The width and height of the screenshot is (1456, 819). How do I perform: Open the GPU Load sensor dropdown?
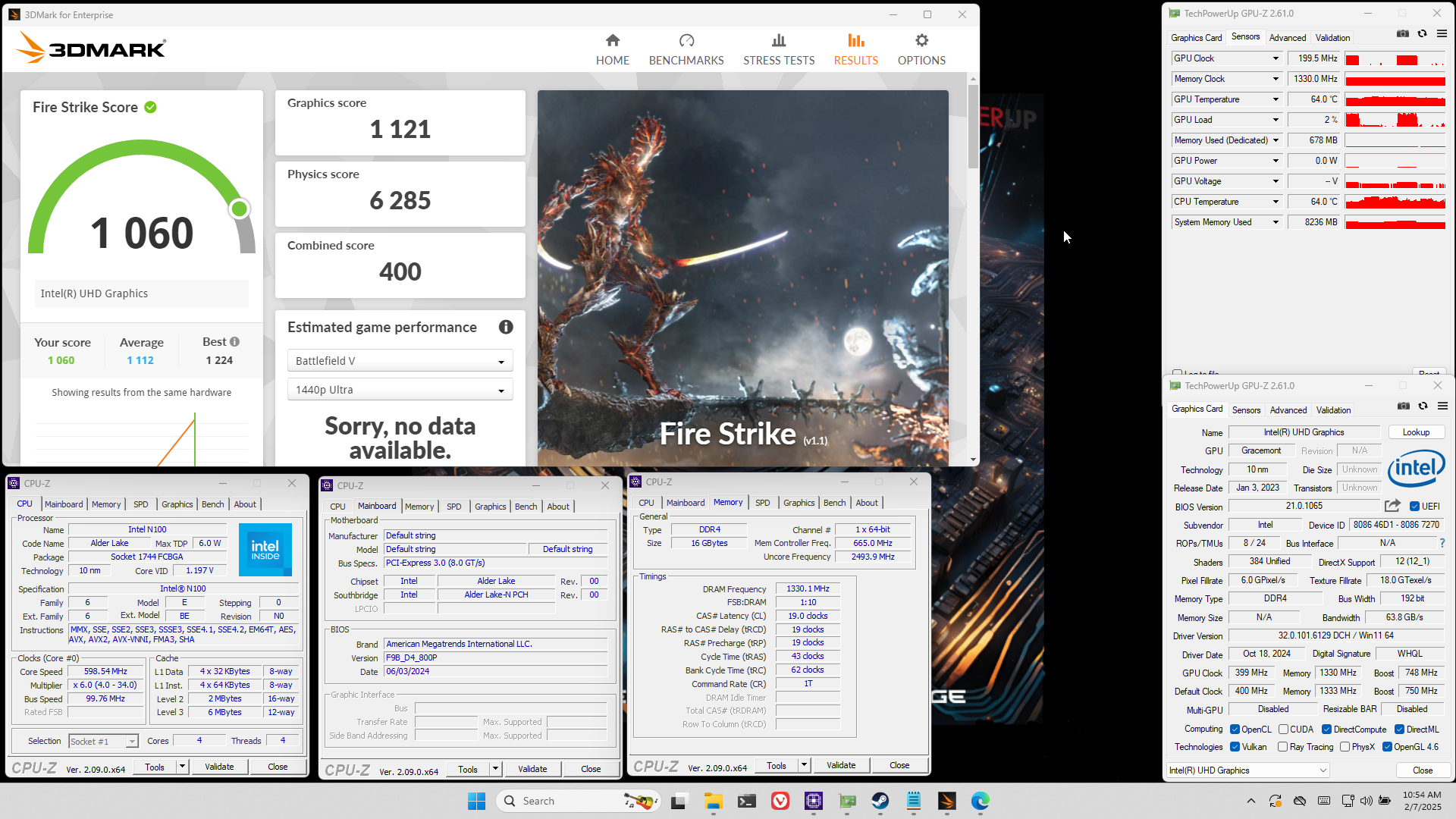click(x=1276, y=120)
